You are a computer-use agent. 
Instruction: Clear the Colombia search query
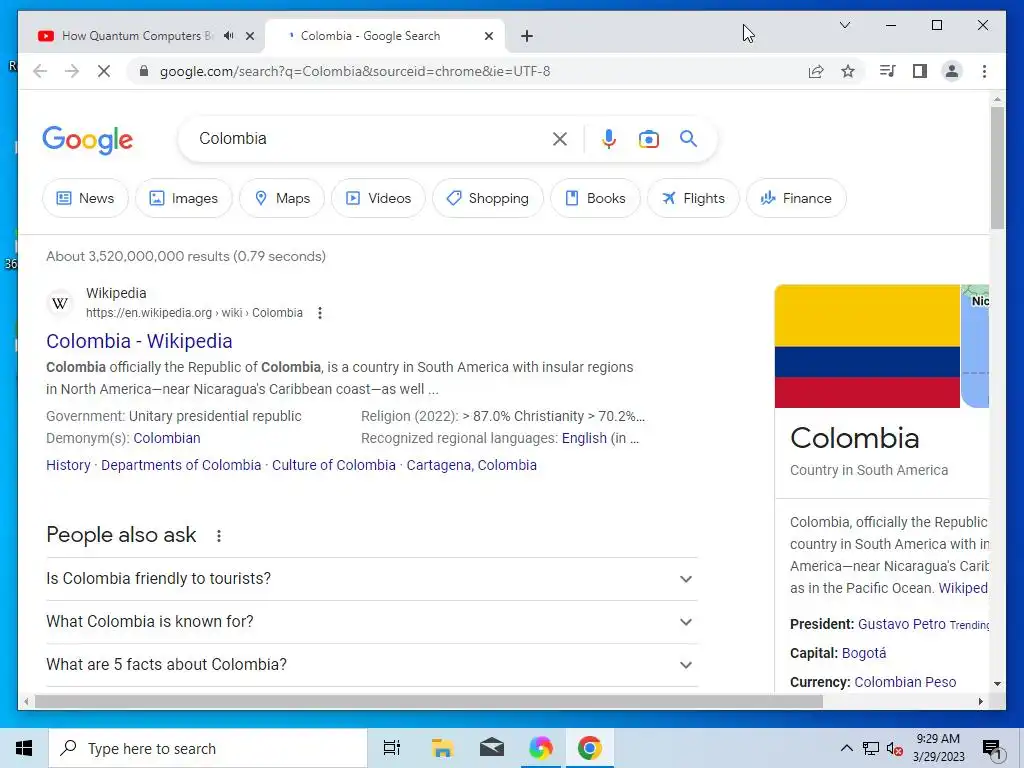click(x=560, y=139)
